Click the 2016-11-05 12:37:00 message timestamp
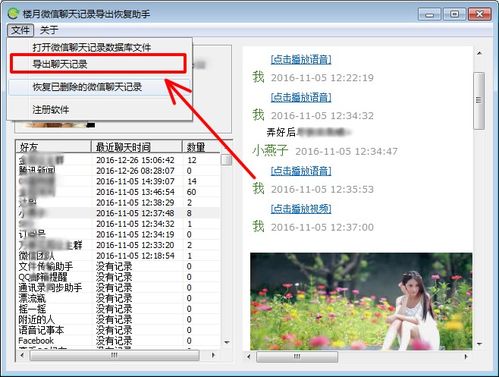The width and height of the screenshot is (499, 377). coord(322,227)
